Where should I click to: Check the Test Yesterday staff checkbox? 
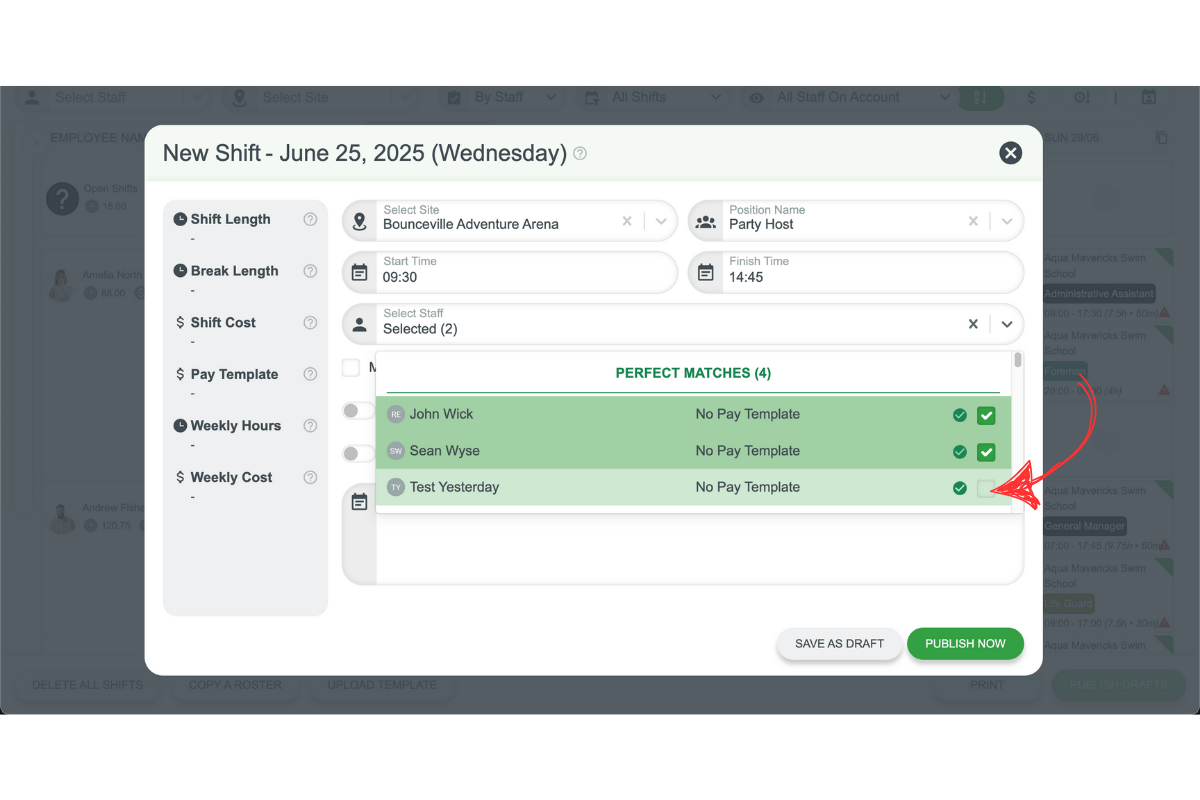click(x=986, y=488)
